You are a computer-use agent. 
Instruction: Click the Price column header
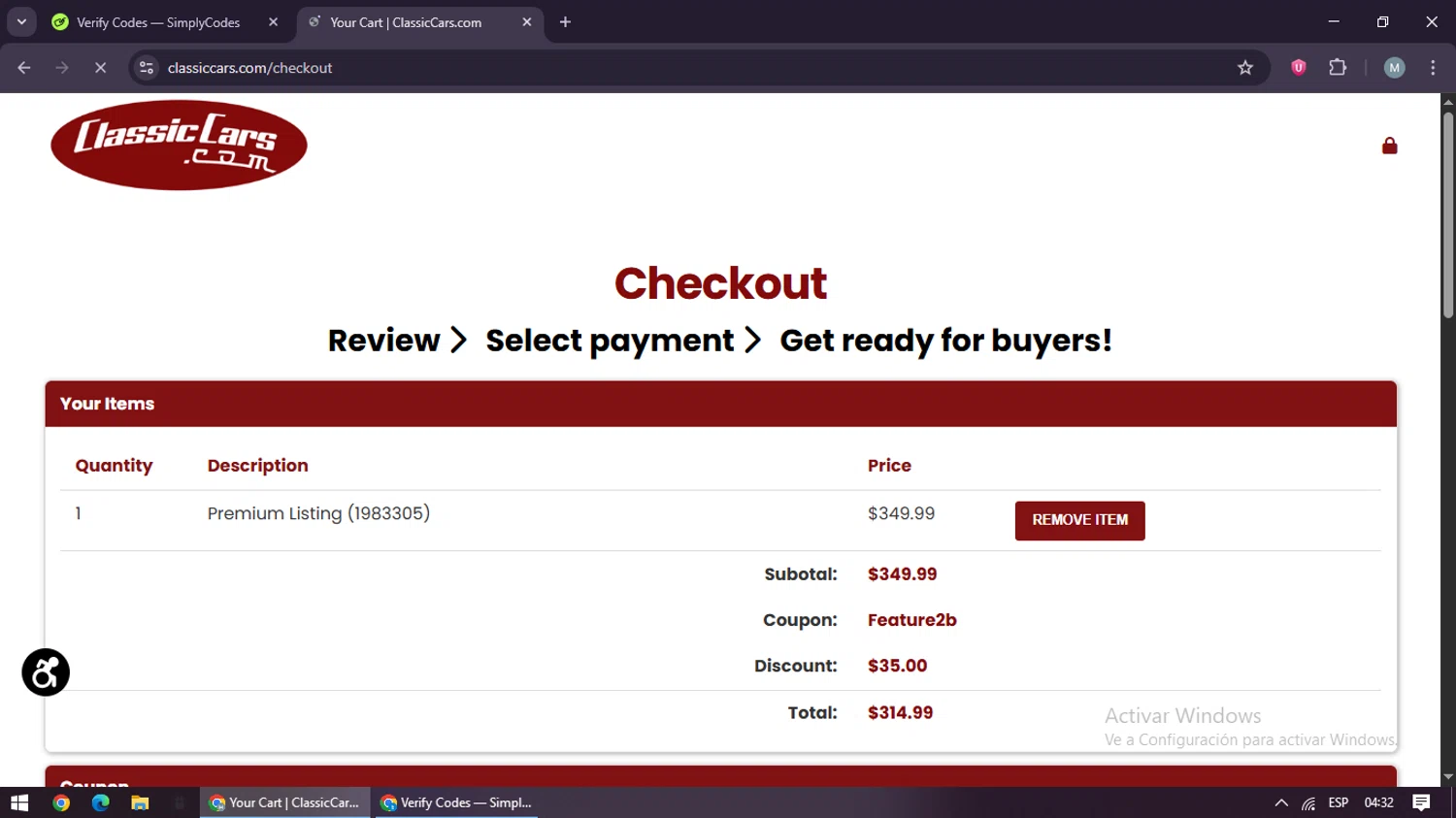pyautogui.click(x=889, y=466)
